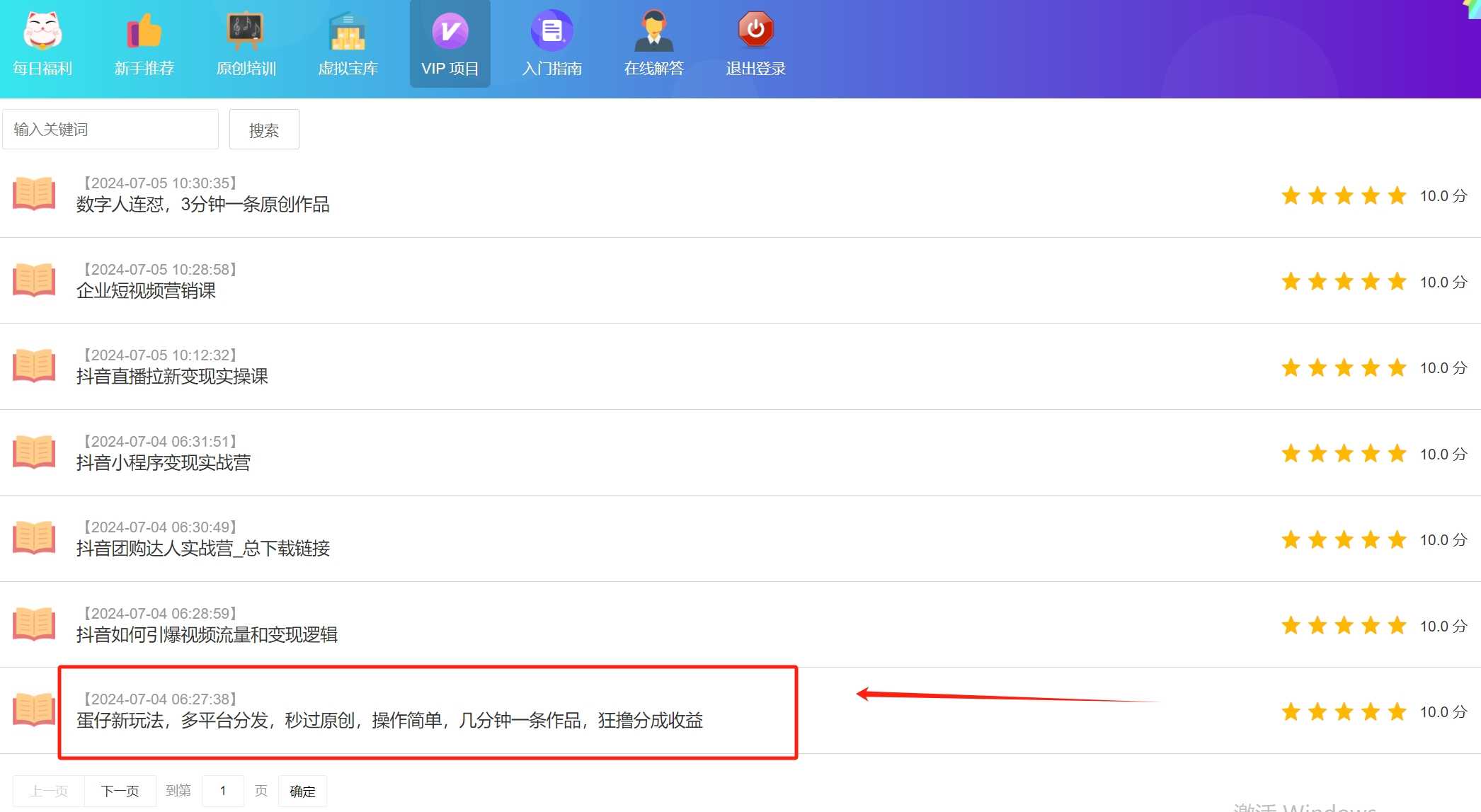The image size is (1481, 812).
Task: Click the page number input box
Action: point(223,791)
